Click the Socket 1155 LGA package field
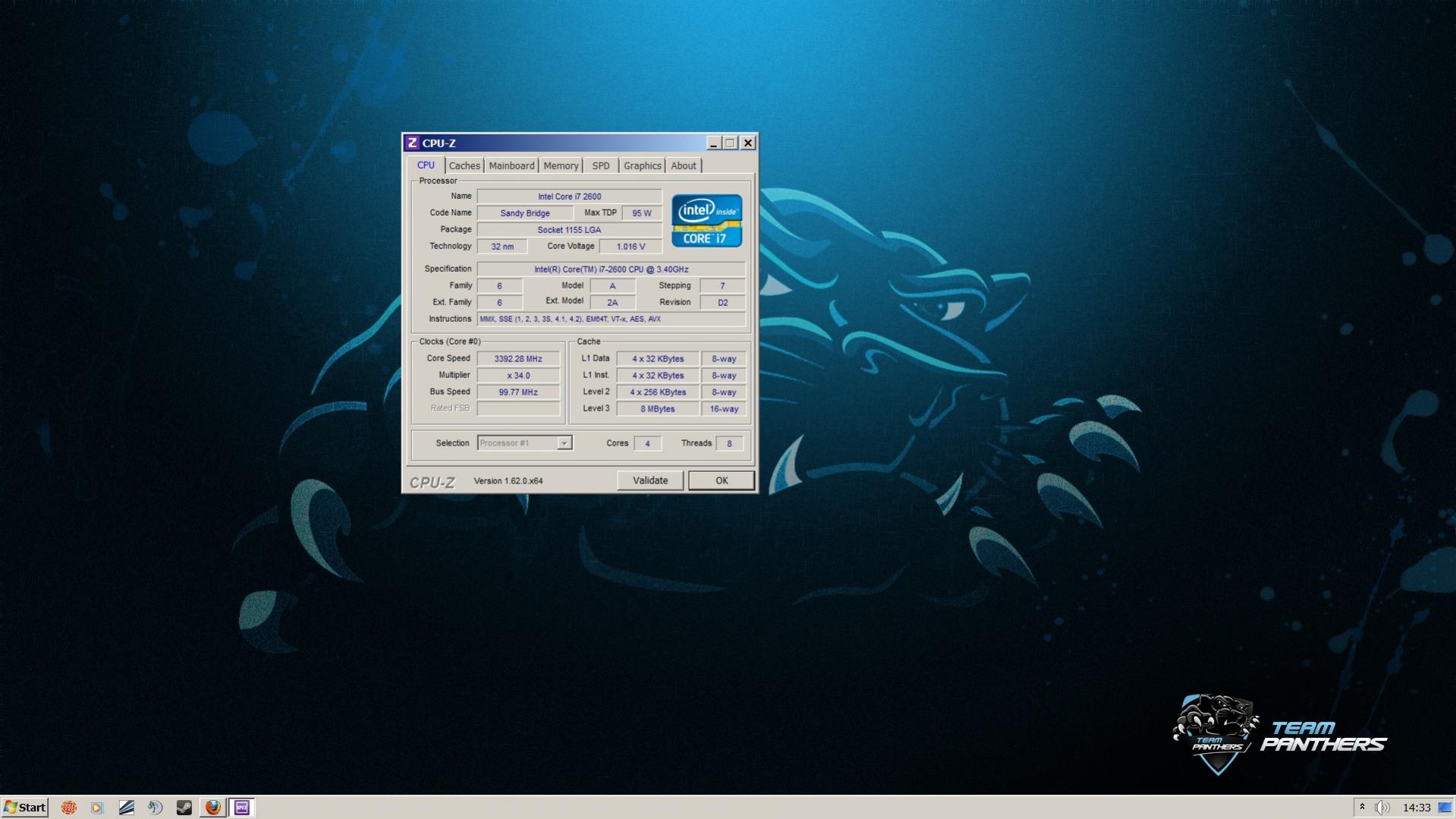This screenshot has height=819, width=1456. click(x=570, y=230)
